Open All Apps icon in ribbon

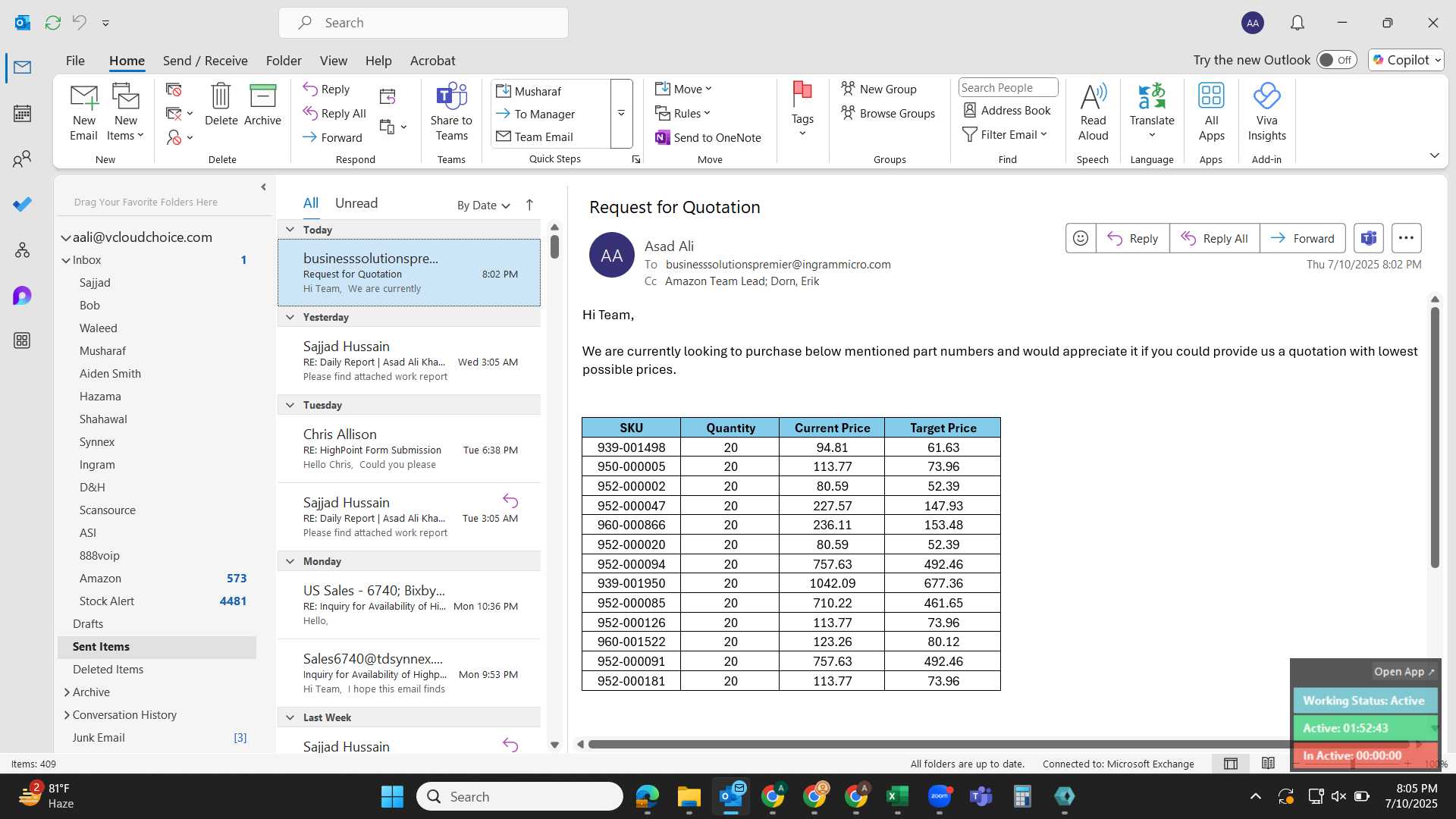click(x=1211, y=112)
